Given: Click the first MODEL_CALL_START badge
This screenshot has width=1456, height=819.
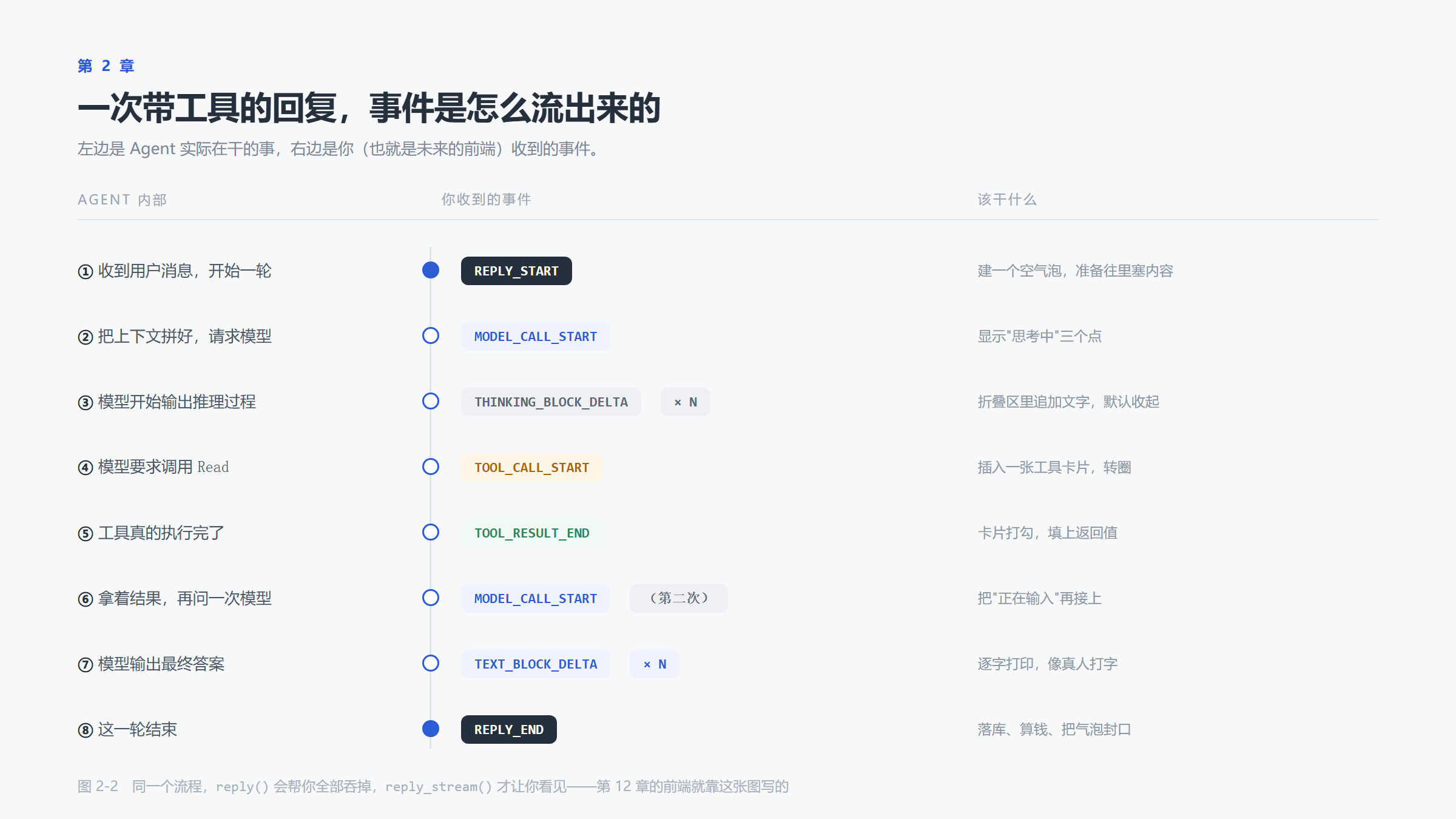Looking at the screenshot, I should tap(536, 336).
